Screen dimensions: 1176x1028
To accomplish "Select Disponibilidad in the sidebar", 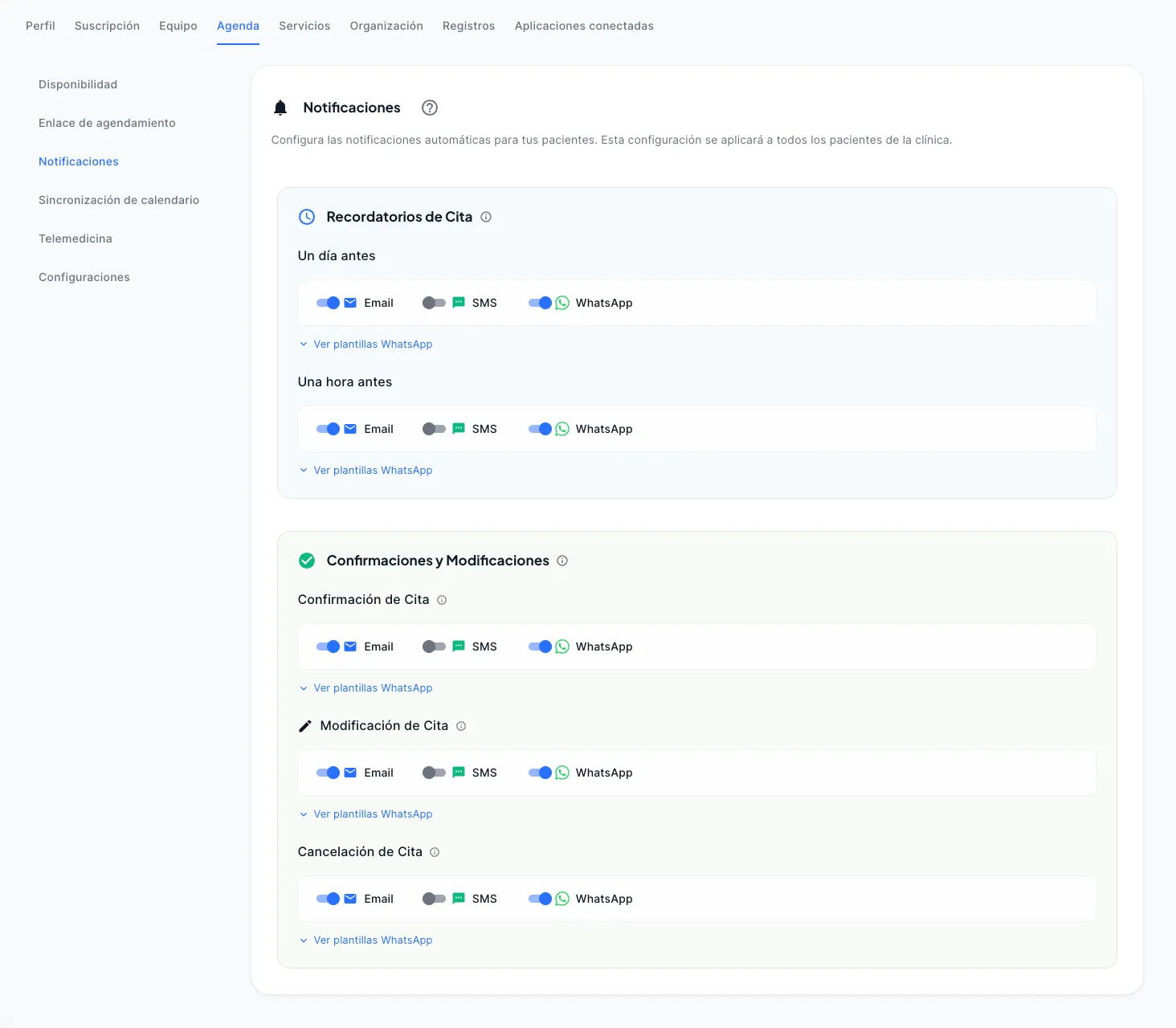I will pos(77,84).
